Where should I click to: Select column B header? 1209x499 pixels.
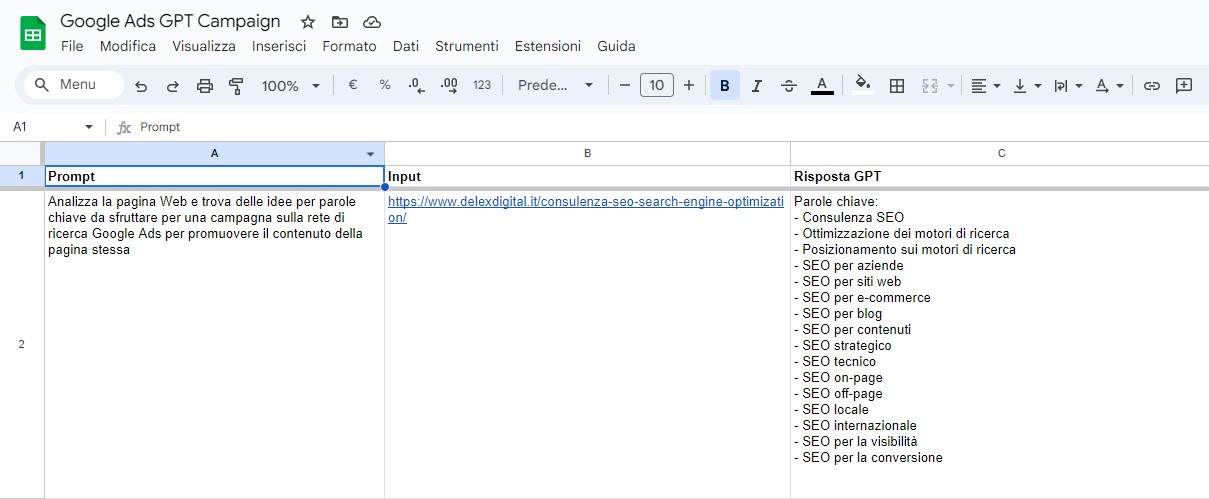point(587,153)
